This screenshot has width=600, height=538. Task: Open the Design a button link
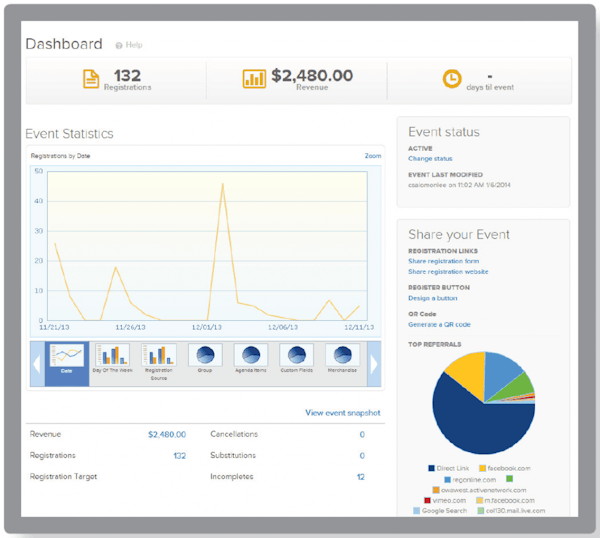tap(432, 298)
